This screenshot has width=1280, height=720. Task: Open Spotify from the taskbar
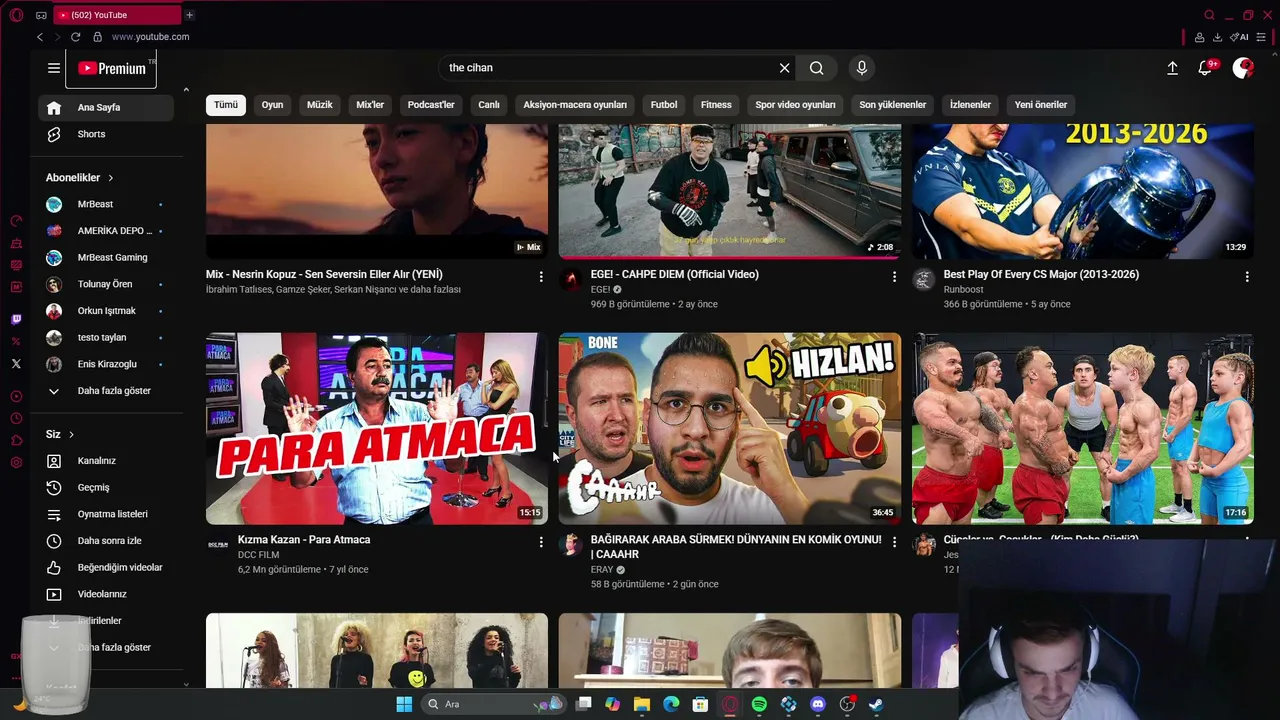click(759, 705)
